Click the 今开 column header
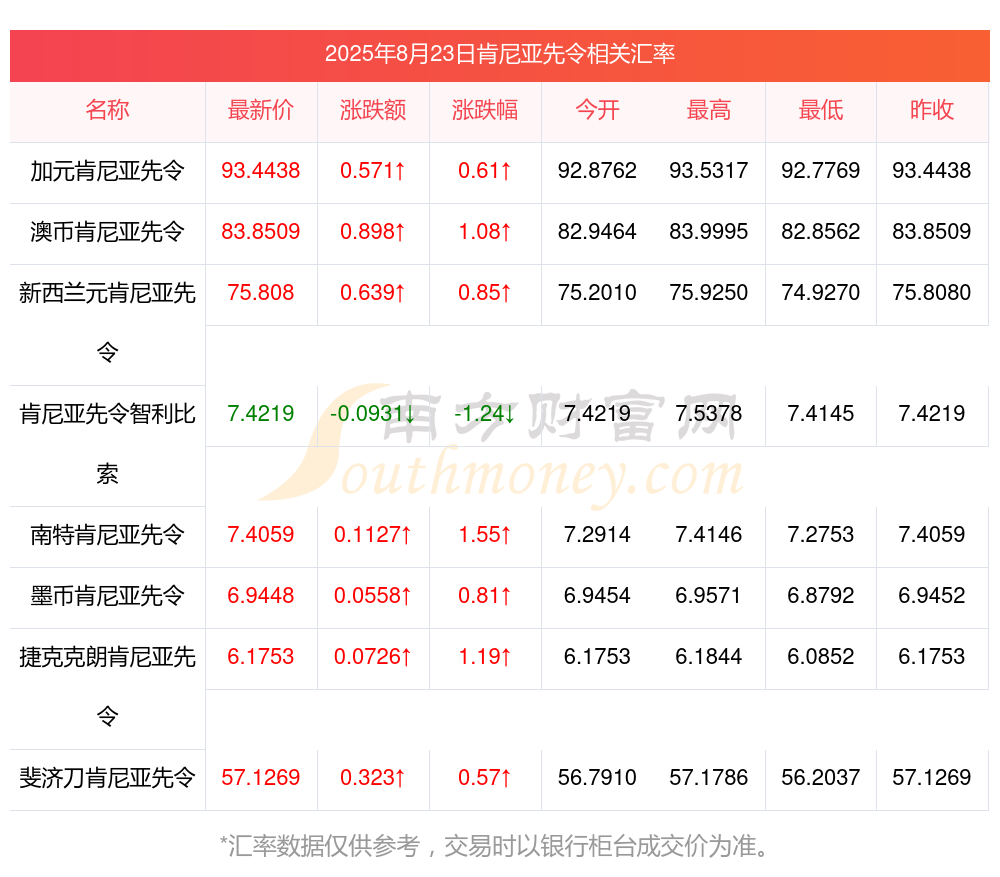 (x=597, y=110)
